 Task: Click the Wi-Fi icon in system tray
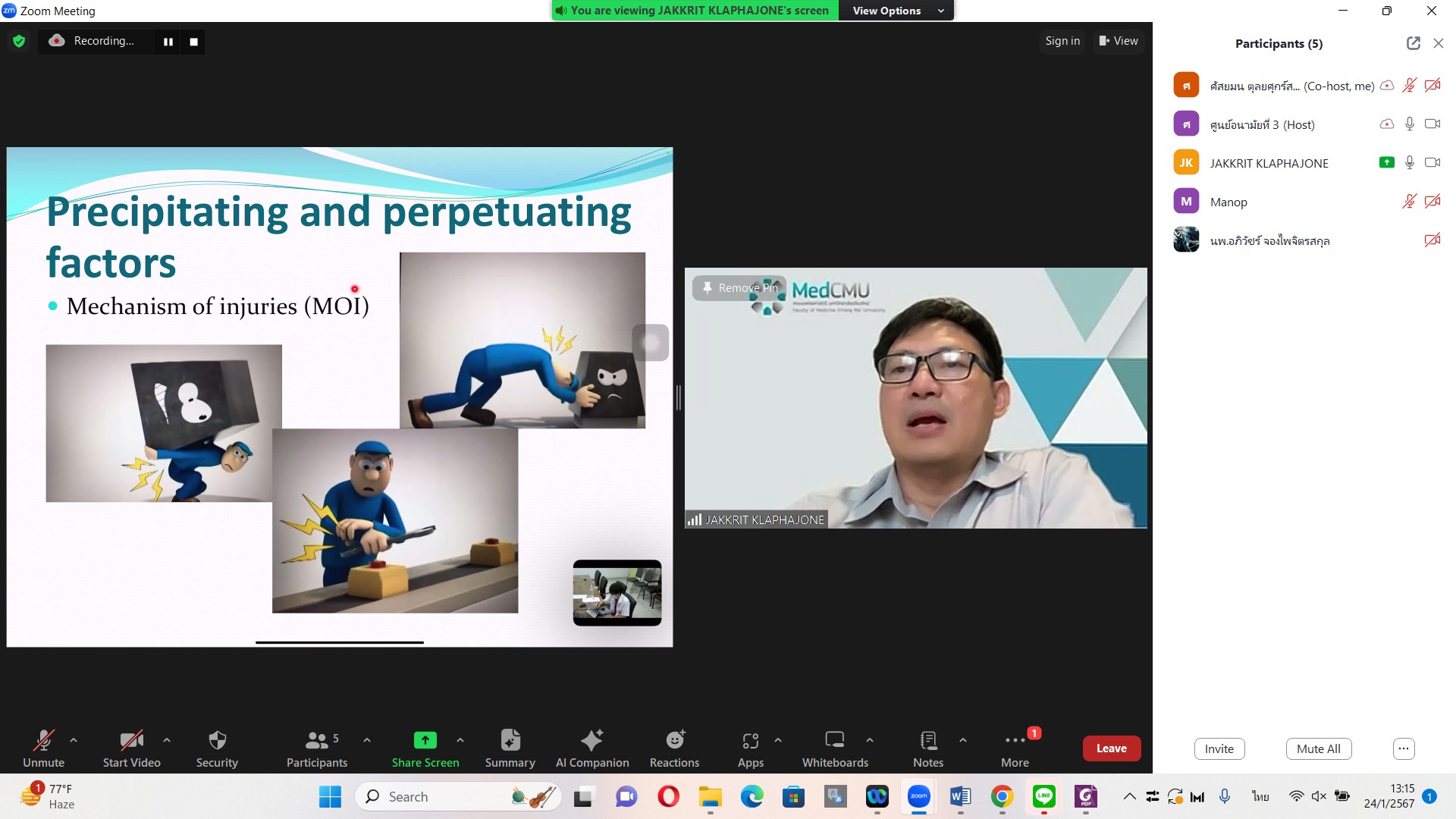click(x=1296, y=796)
